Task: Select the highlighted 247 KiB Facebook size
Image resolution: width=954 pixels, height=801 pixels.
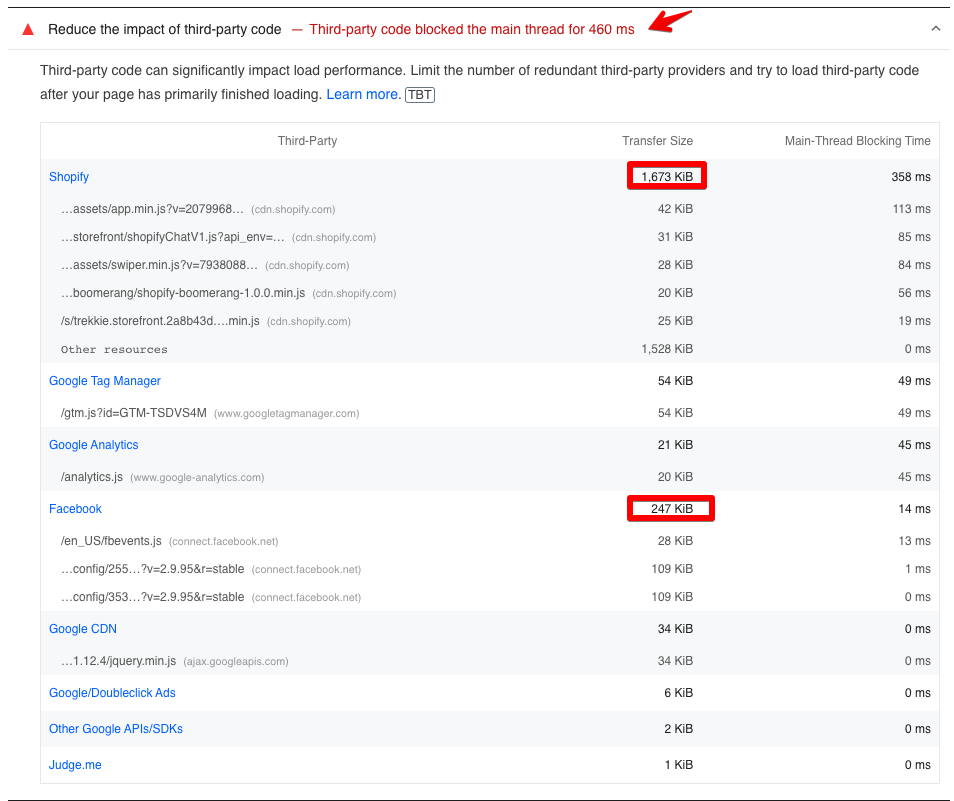Action: (670, 508)
